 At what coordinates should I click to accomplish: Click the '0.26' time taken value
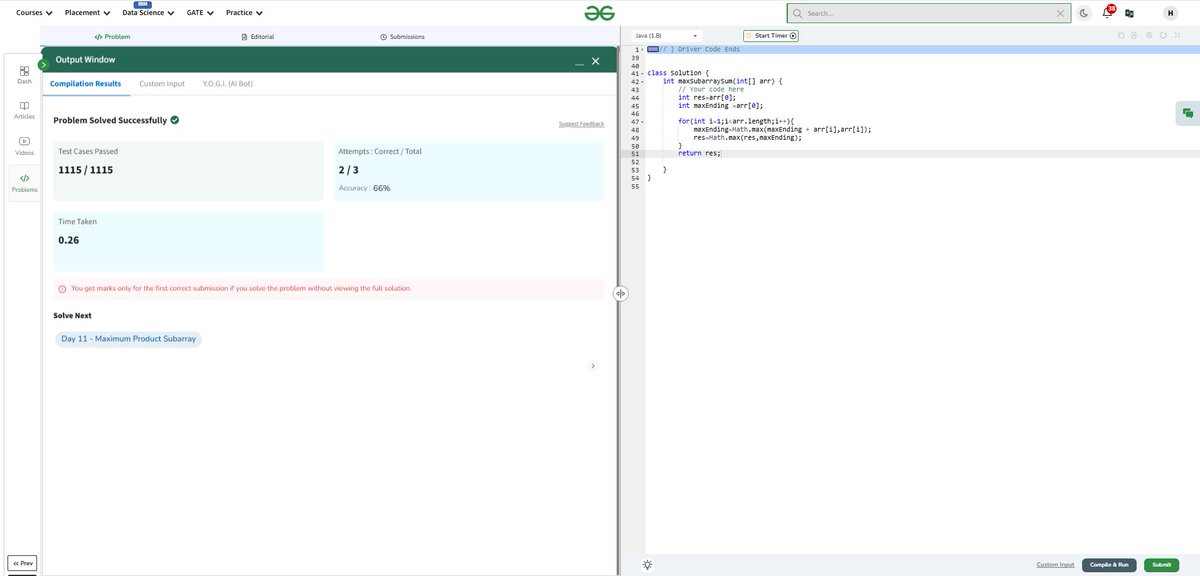click(x=68, y=241)
